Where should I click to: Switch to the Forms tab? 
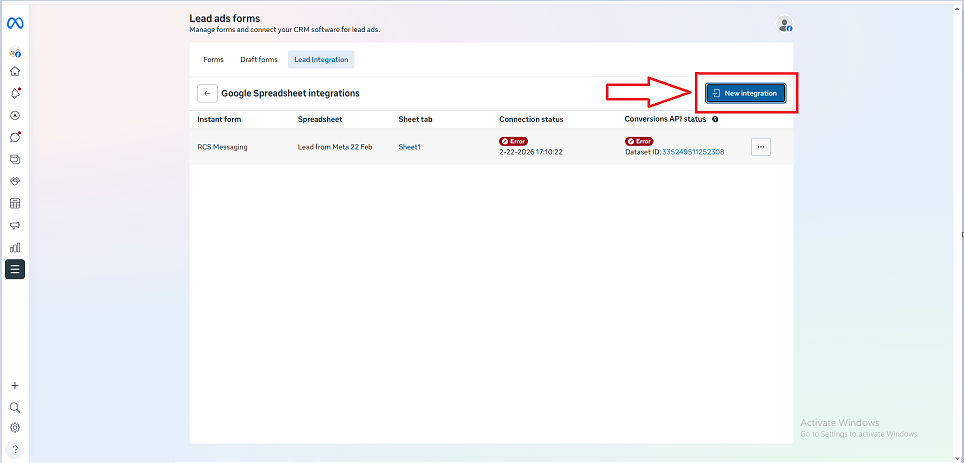pyautogui.click(x=213, y=60)
